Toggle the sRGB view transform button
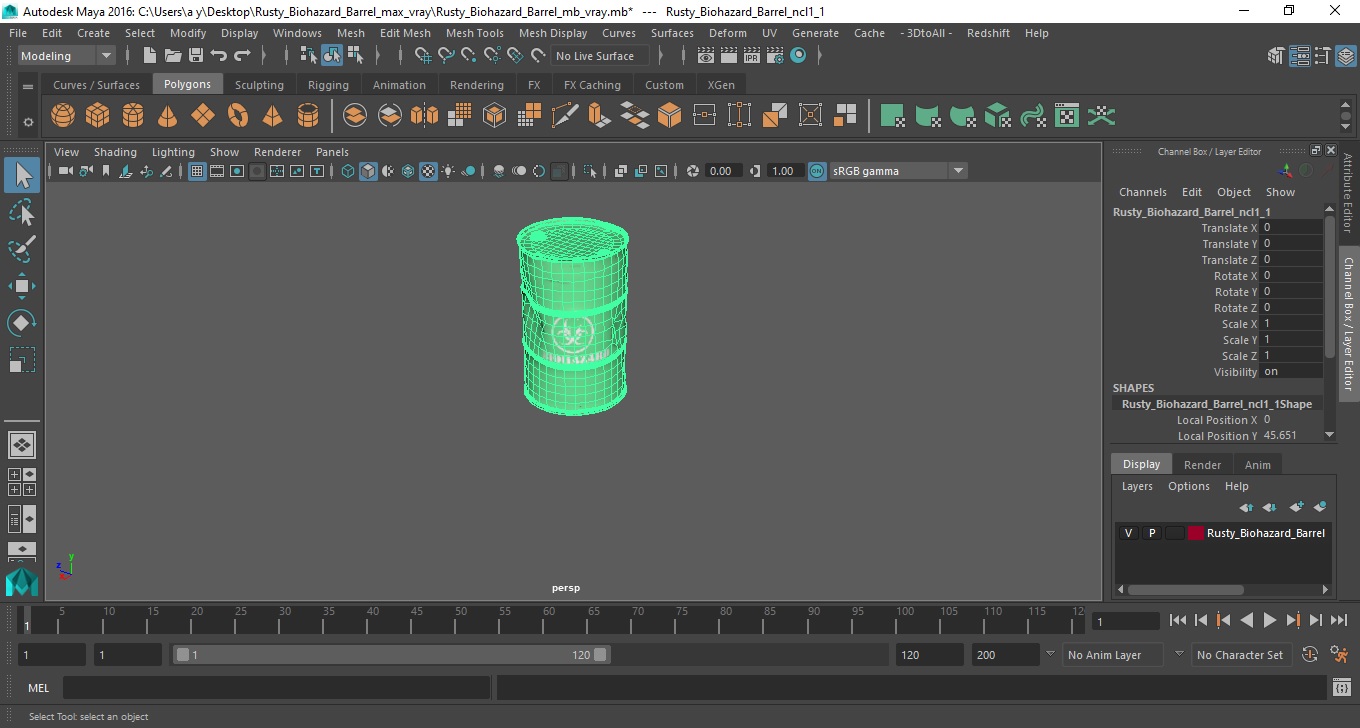Screen dimensions: 1360x728 tap(817, 171)
